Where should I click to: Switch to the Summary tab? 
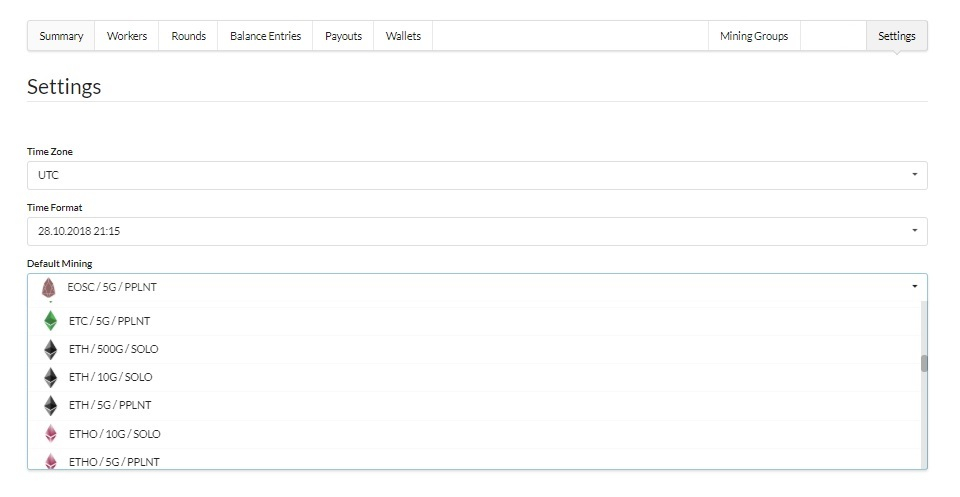click(61, 36)
